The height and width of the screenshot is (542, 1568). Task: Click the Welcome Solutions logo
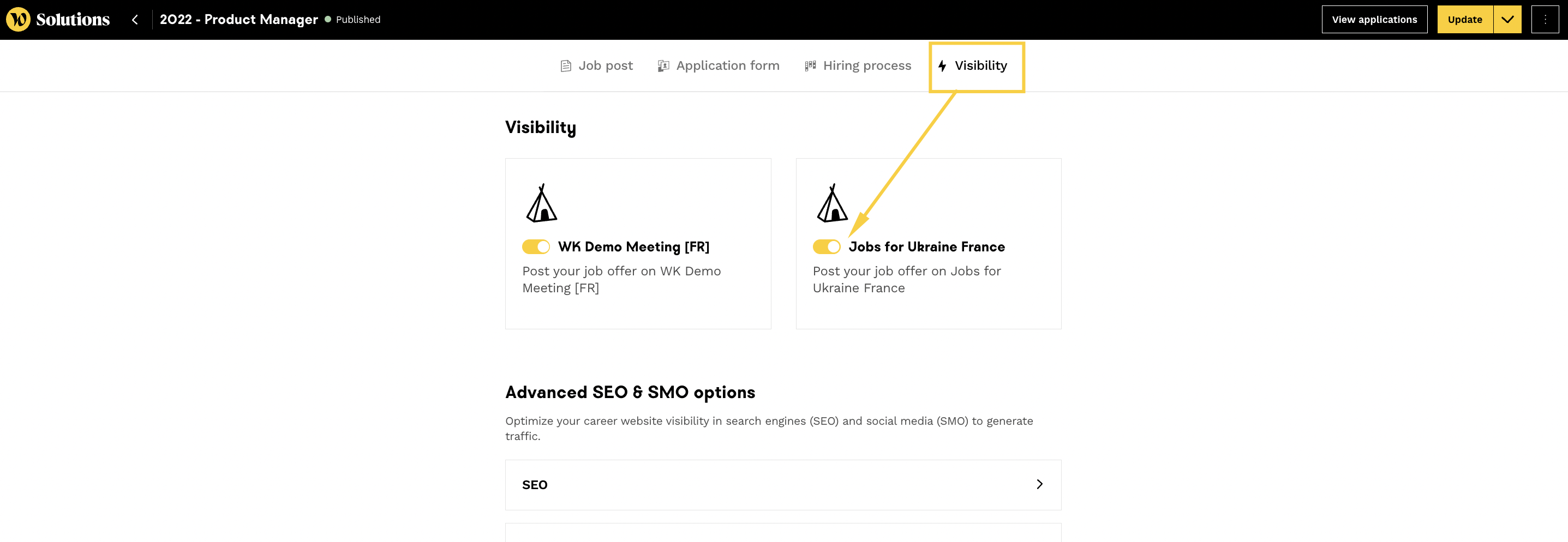58,20
